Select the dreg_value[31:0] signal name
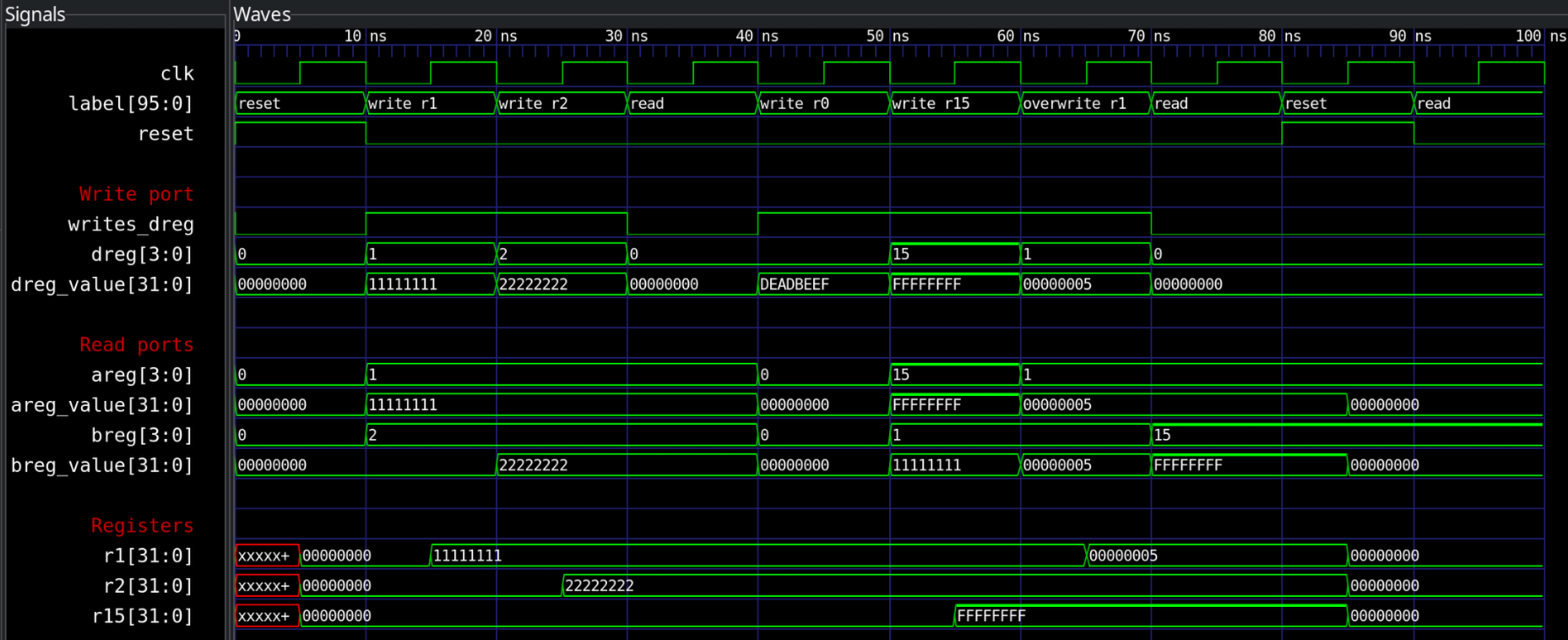The image size is (1568, 640). click(102, 285)
